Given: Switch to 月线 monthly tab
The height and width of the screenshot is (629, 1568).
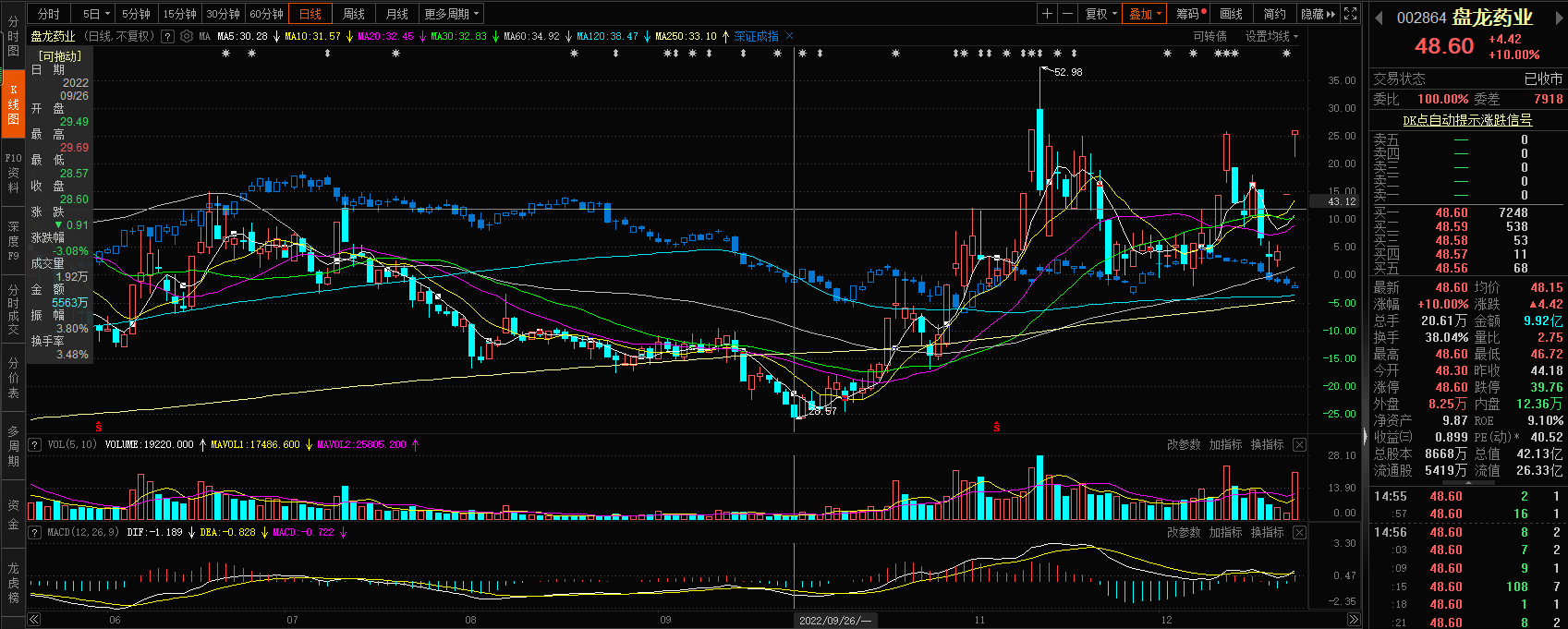Looking at the screenshot, I should pos(397,14).
